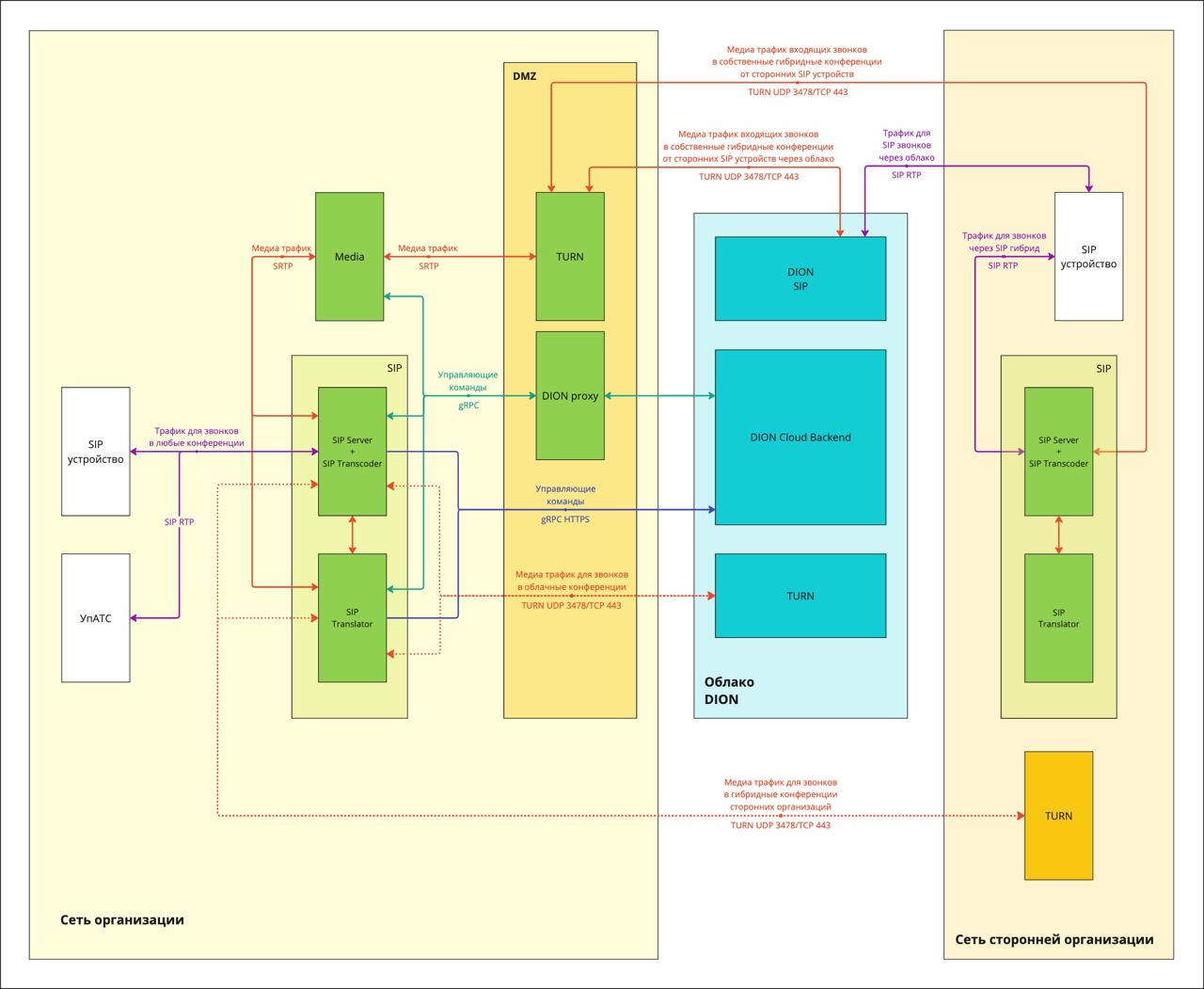Viewport: 1204px width, 989px height.
Task: Select the orange TURN box
Action: pyautogui.click(x=1058, y=816)
